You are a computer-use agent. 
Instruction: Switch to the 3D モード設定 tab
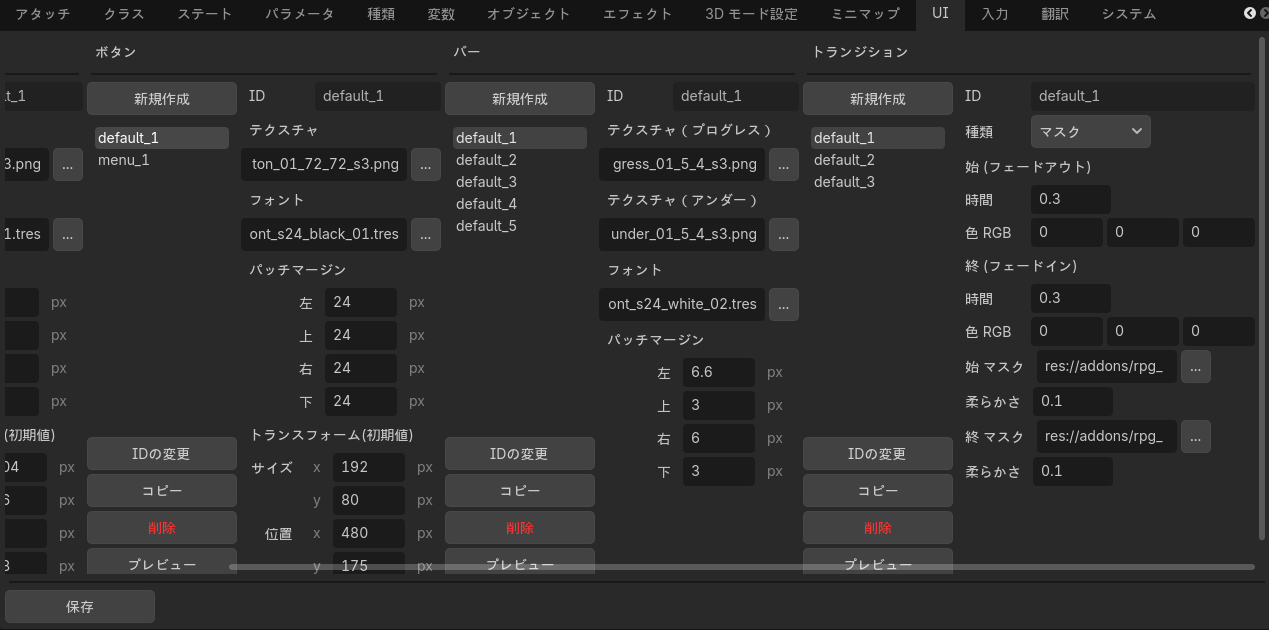[751, 14]
